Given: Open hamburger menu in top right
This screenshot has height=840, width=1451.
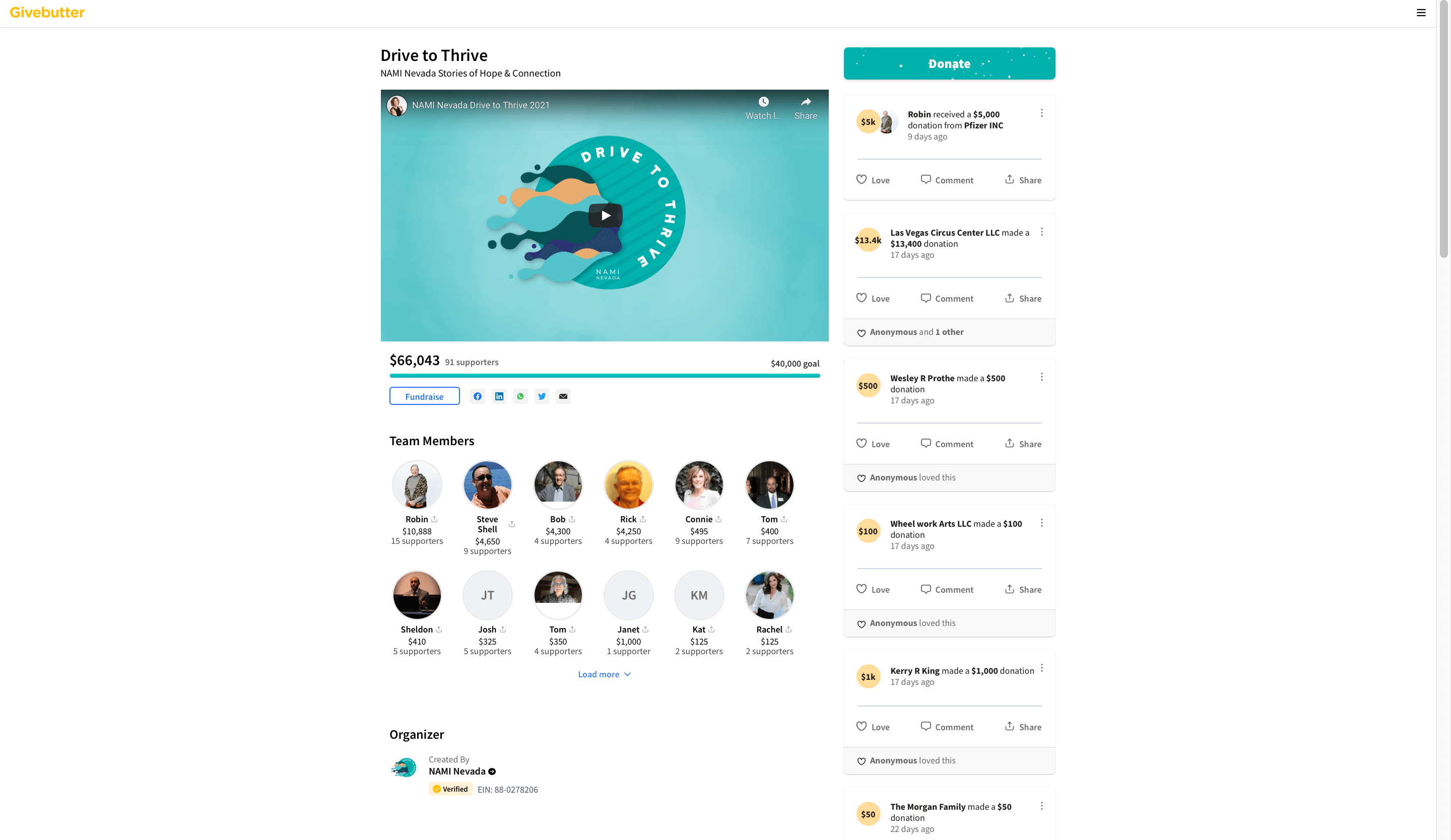Looking at the screenshot, I should (x=1421, y=13).
